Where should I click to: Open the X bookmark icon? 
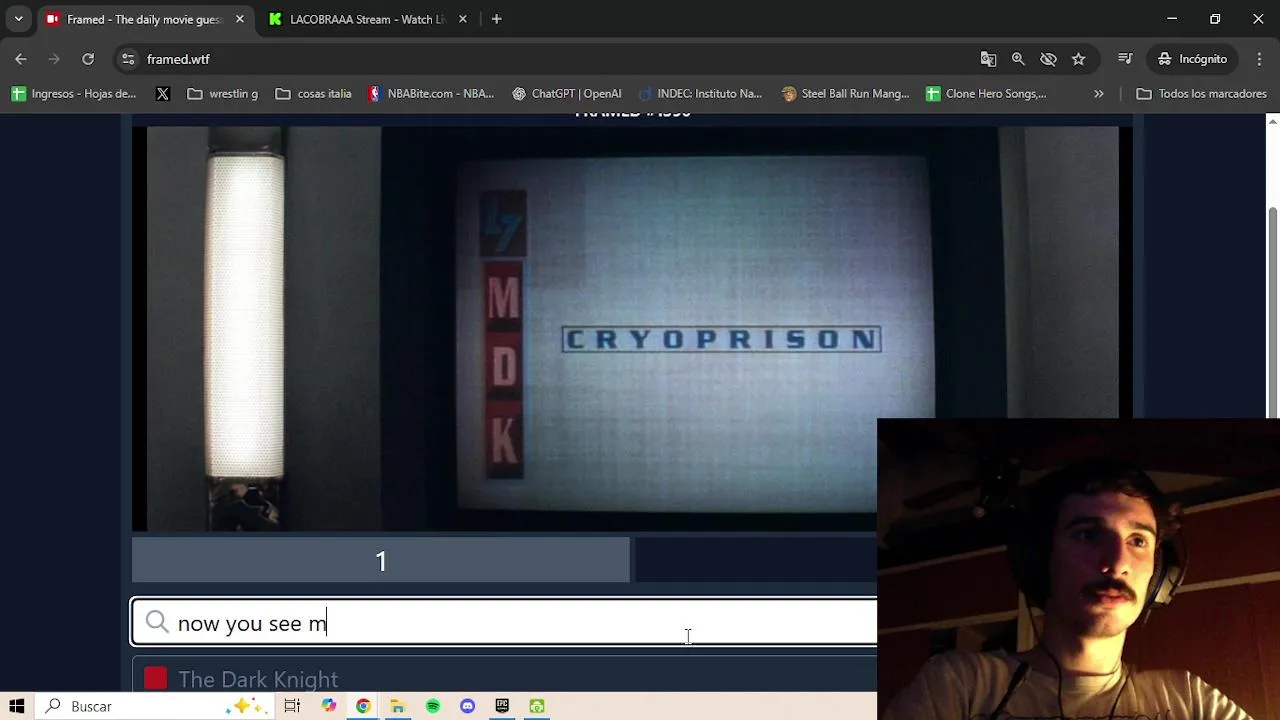163,94
